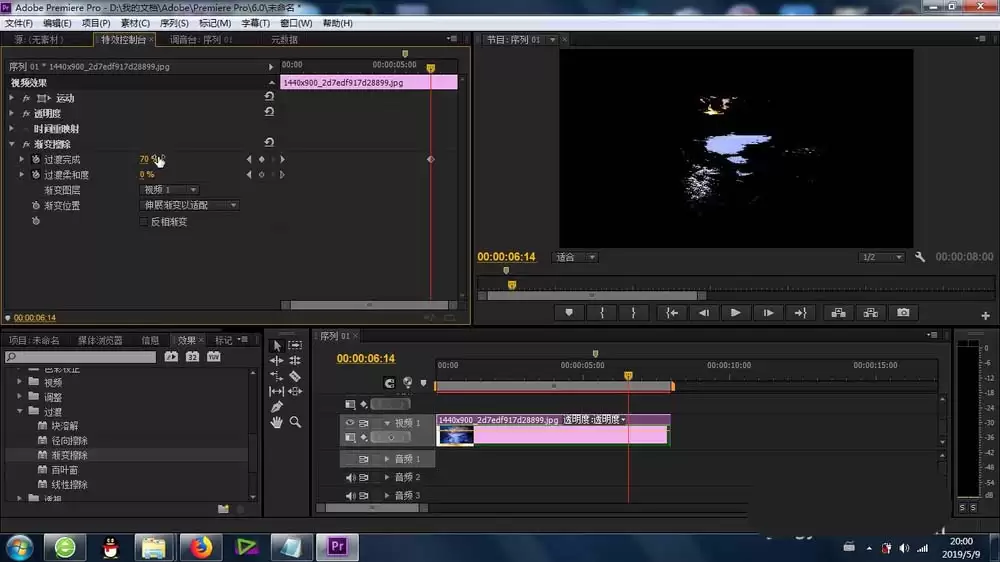Open 适合 zoom level dropdown

tap(575, 257)
